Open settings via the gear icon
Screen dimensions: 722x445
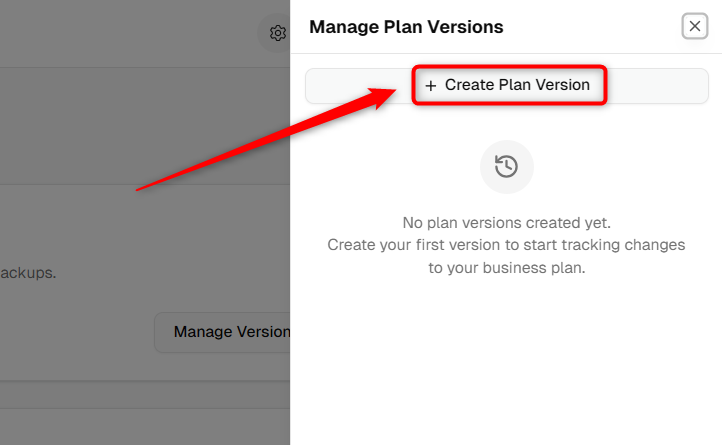pyautogui.click(x=278, y=33)
